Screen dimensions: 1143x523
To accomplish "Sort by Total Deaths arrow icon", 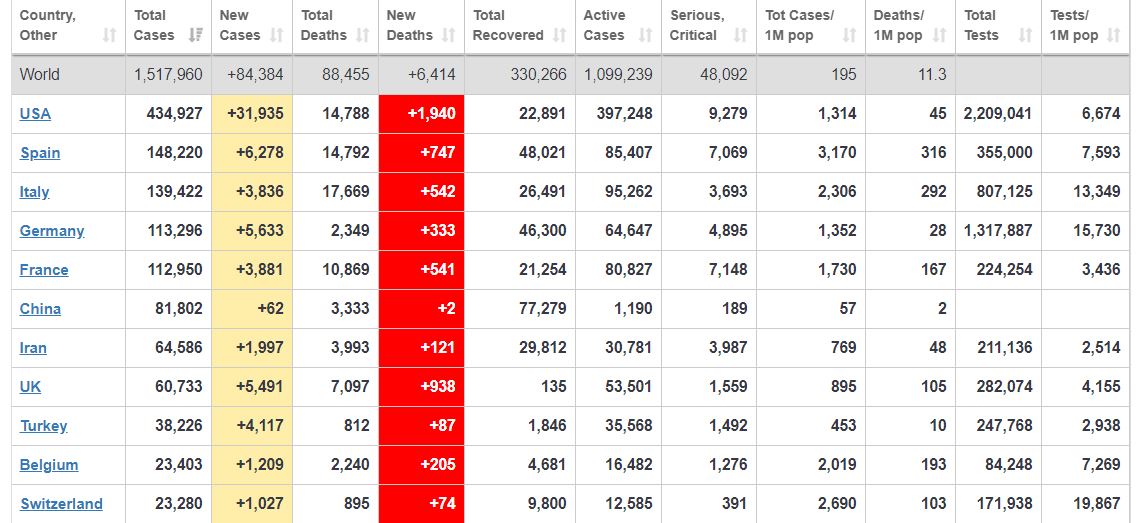I will [x=363, y=35].
